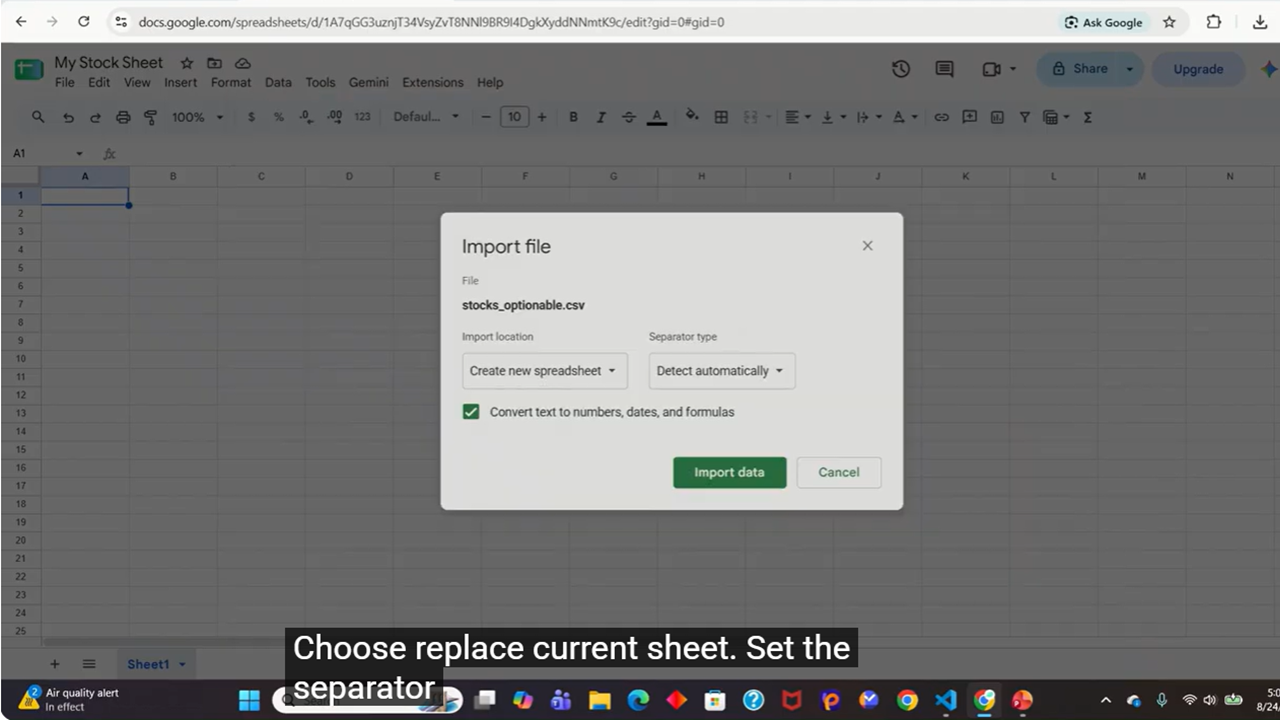Open the comments icon

point(944,69)
